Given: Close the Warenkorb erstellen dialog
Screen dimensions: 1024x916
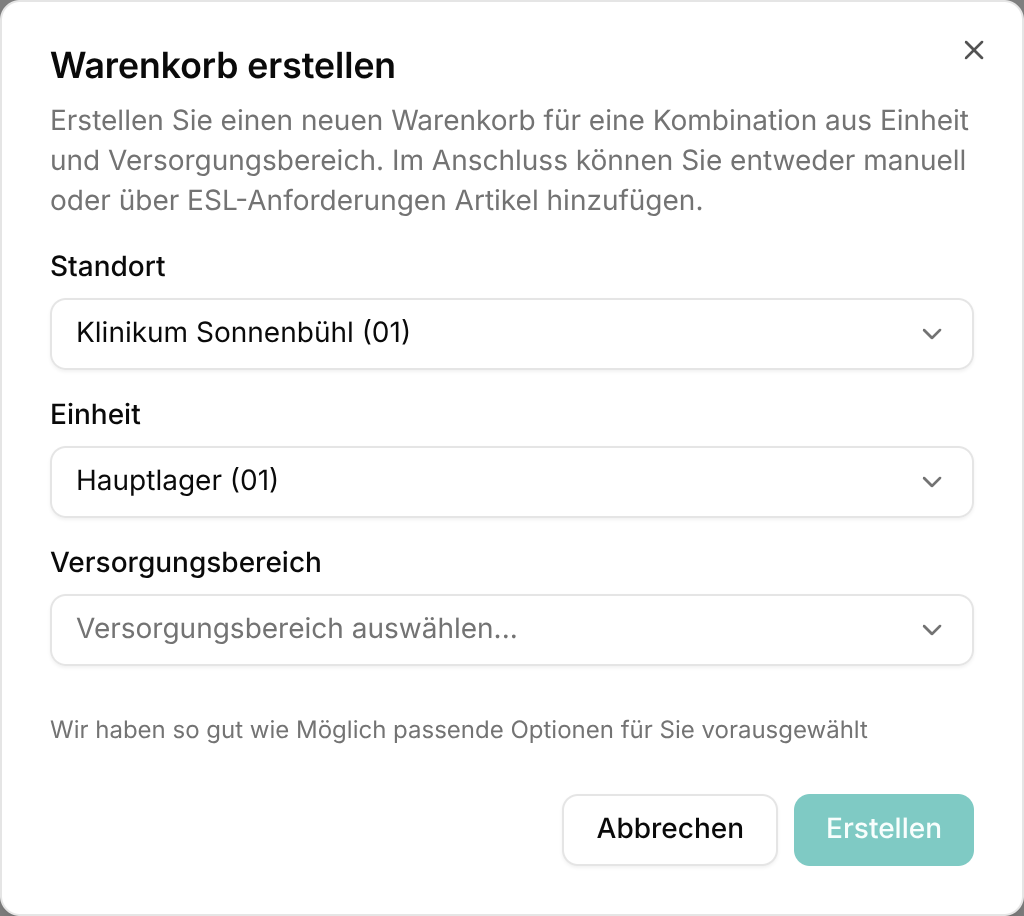Looking at the screenshot, I should coord(974,50).
